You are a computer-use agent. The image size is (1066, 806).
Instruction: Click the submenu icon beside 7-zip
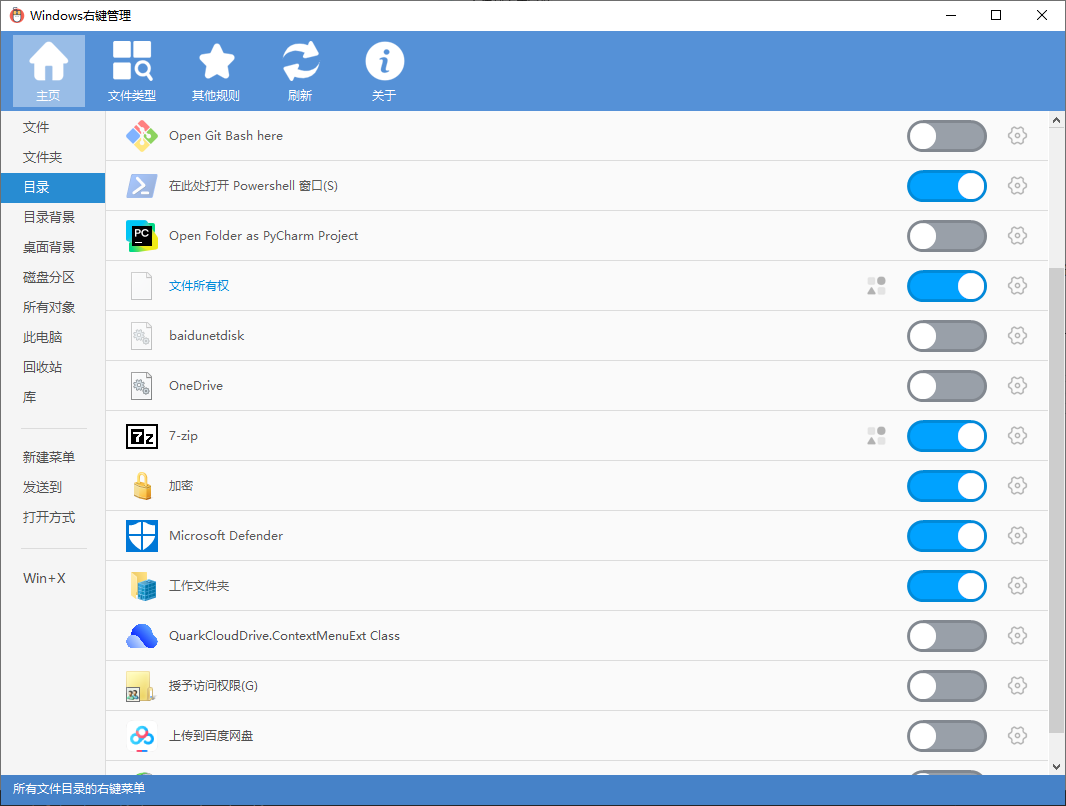[x=876, y=436]
